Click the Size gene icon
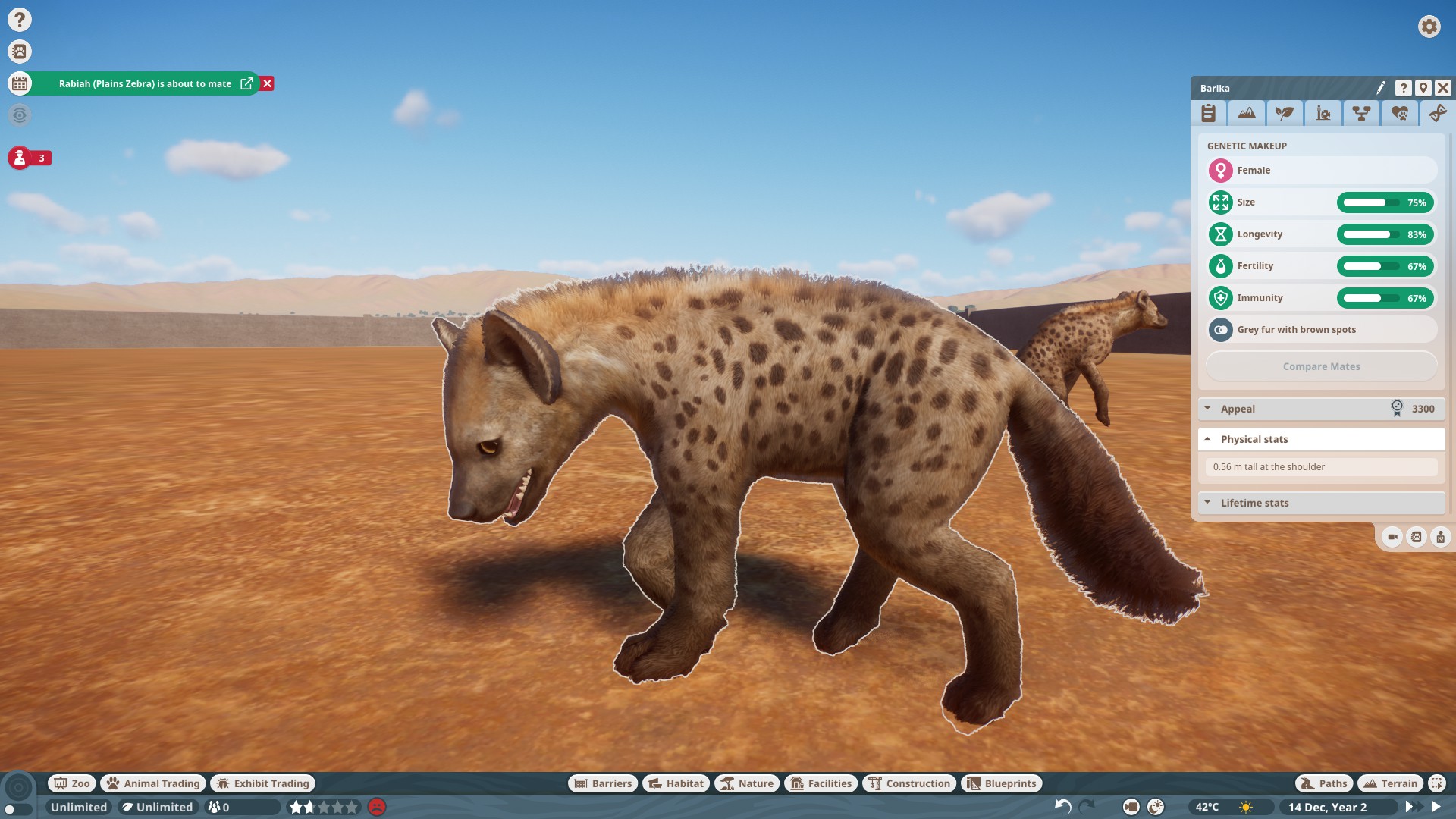The image size is (1456, 819). [x=1221, y=202]
